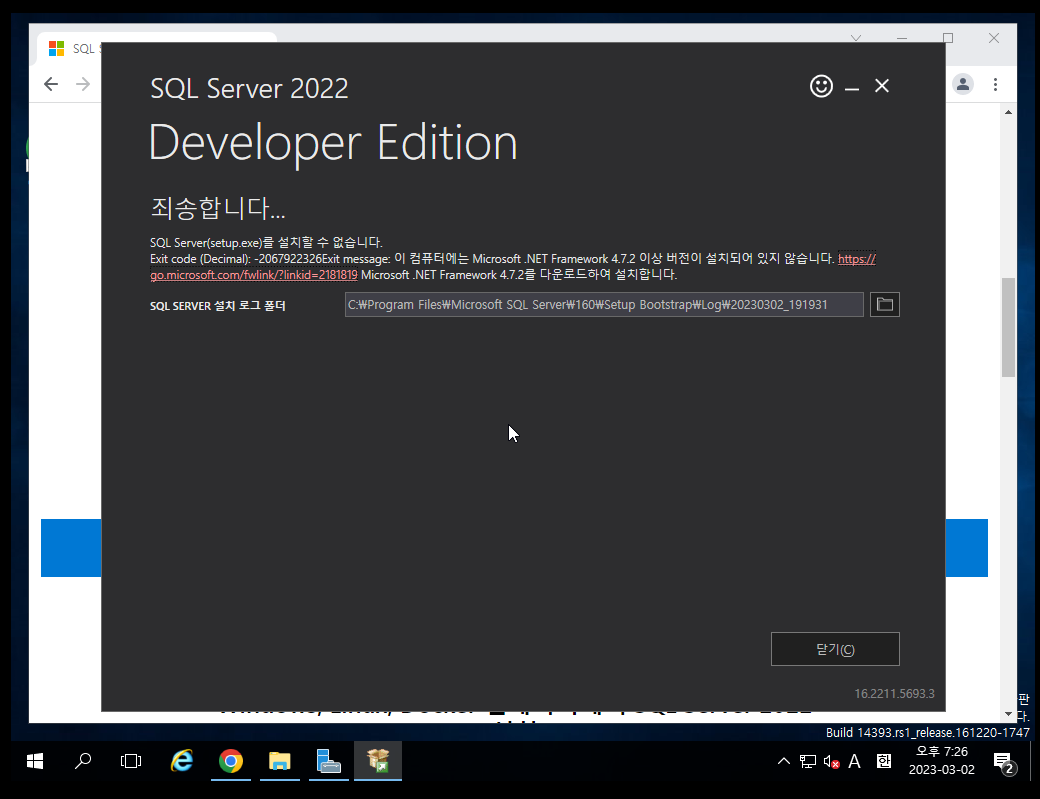Screen dimensions: 1040x799
Task: Click the 닫기(C) close button
Action: [x=835, y=649]
